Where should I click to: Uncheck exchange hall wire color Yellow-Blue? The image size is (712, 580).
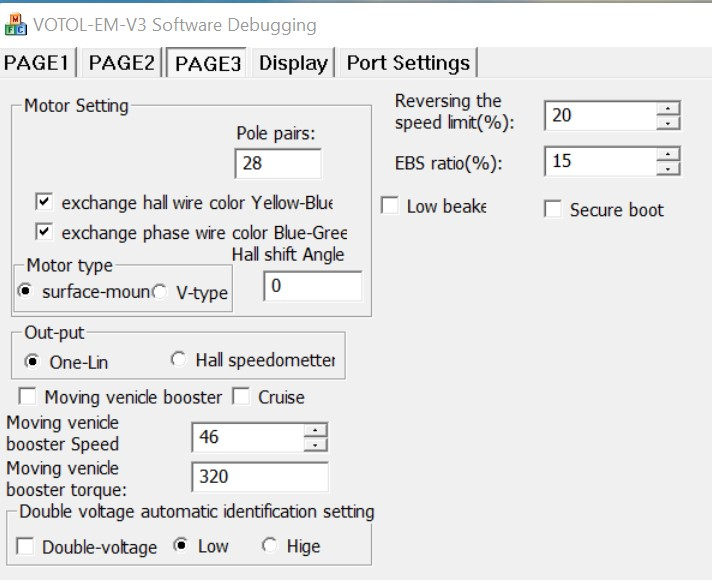click(x=43, y=202)
